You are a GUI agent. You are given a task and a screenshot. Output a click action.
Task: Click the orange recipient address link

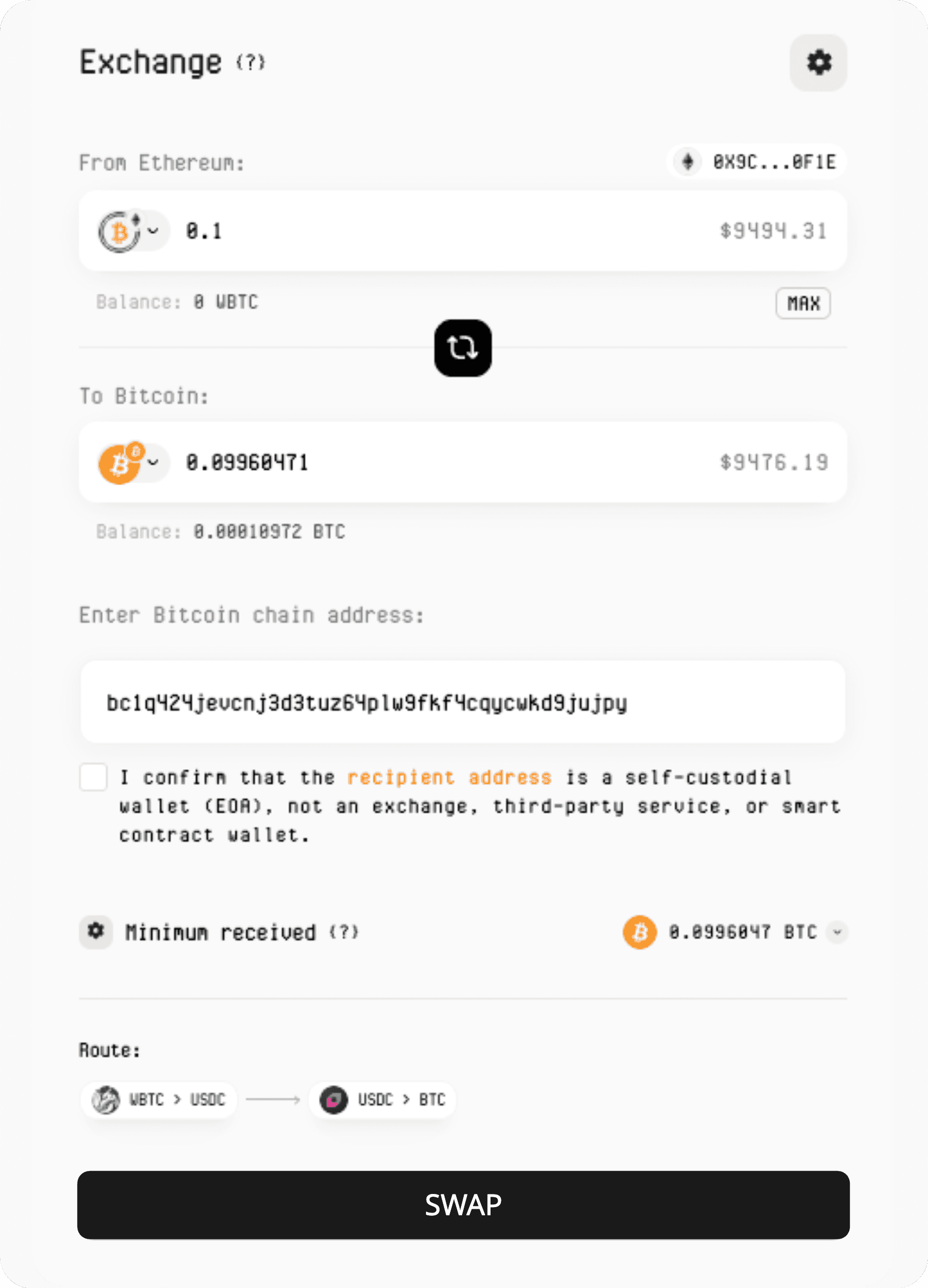(449, 777)
